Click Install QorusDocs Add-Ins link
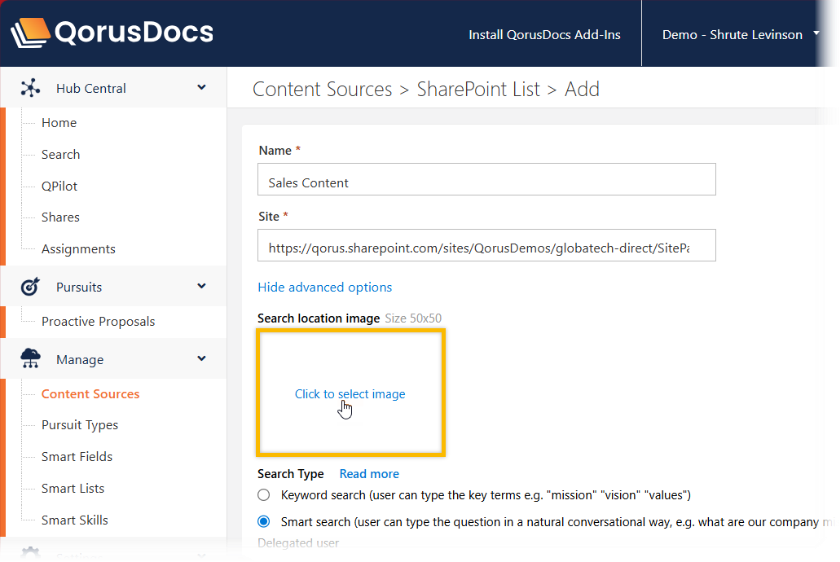The image size is (840, 562). pyautogui.click(x=544, y=35)
